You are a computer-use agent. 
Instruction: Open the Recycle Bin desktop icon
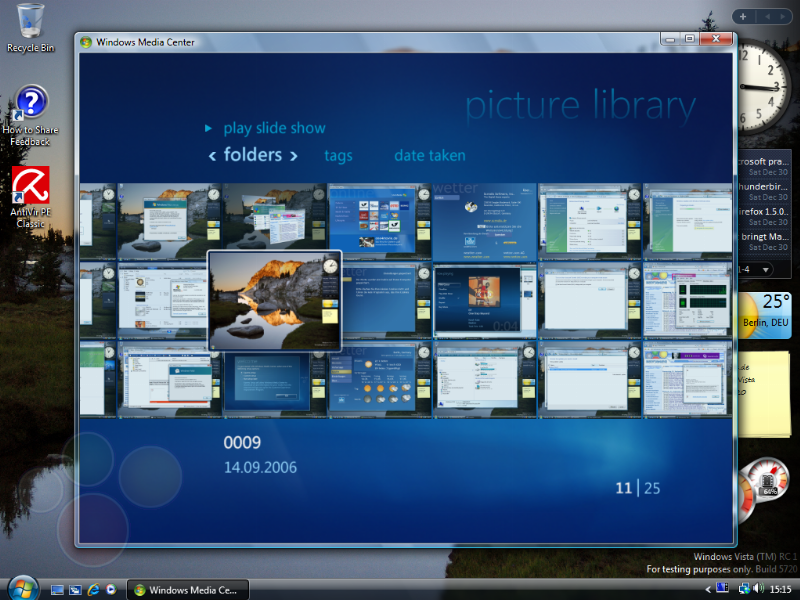coord(30,28)
